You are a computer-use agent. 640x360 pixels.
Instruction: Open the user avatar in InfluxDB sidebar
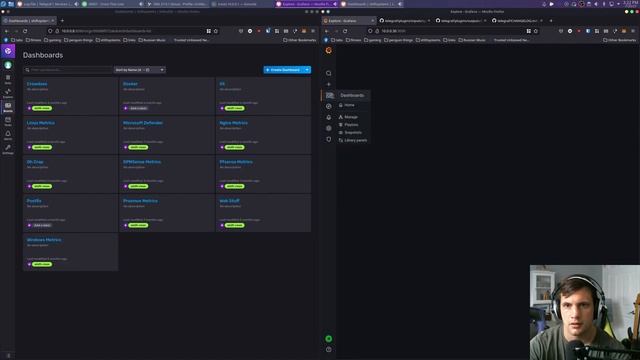pyautogui.click(x=8, y=65)
